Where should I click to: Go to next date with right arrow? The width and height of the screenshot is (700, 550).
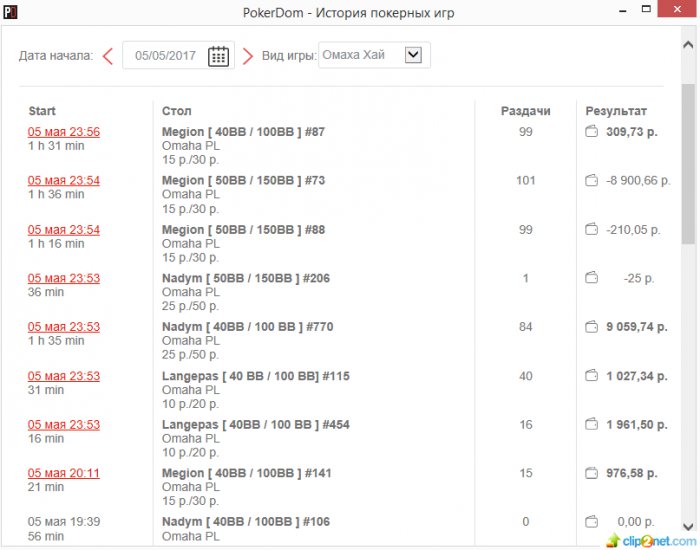[x=248, y=56]
